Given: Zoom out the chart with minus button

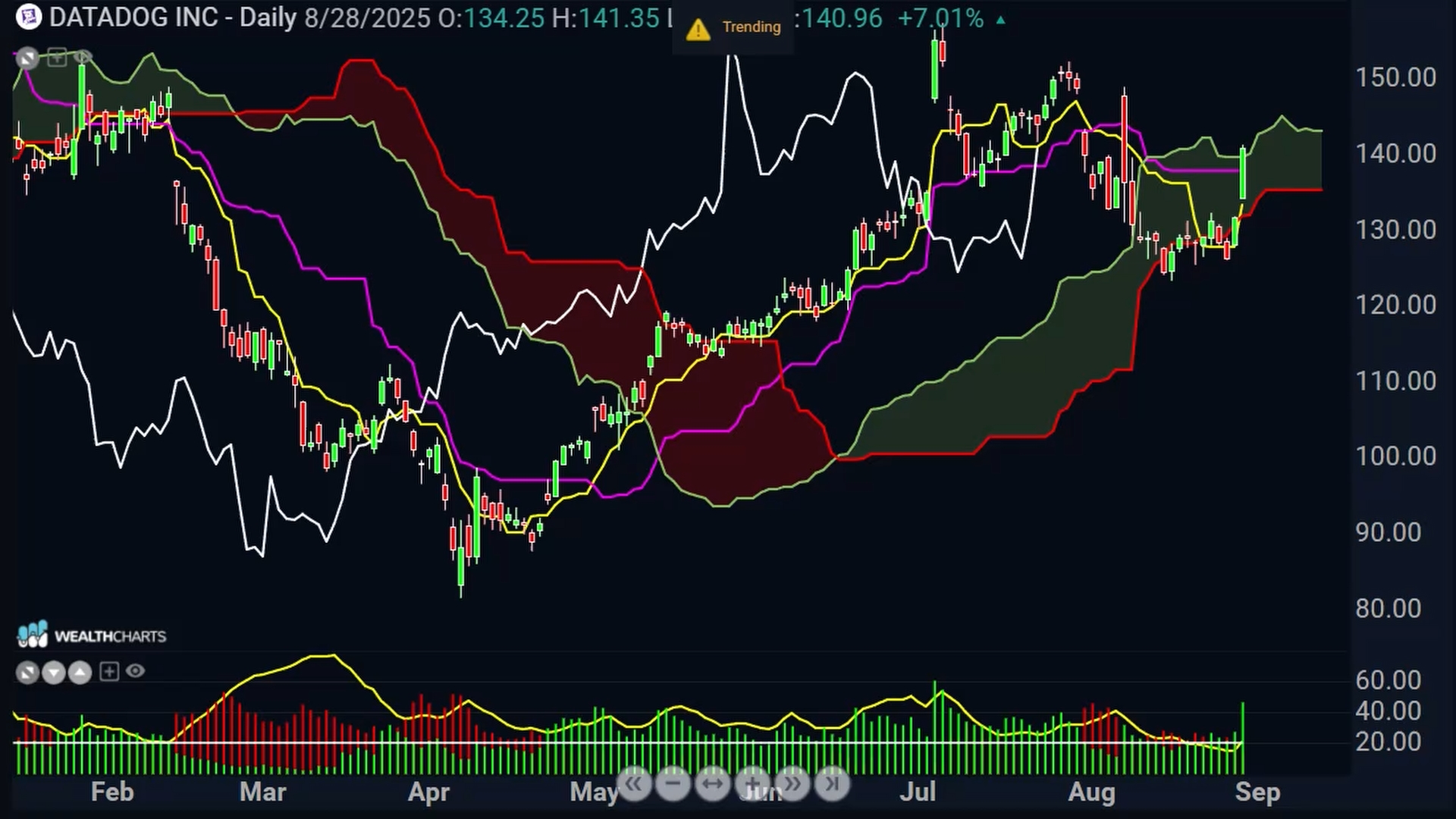Looking at the screenshot, I should click(673, 783).
